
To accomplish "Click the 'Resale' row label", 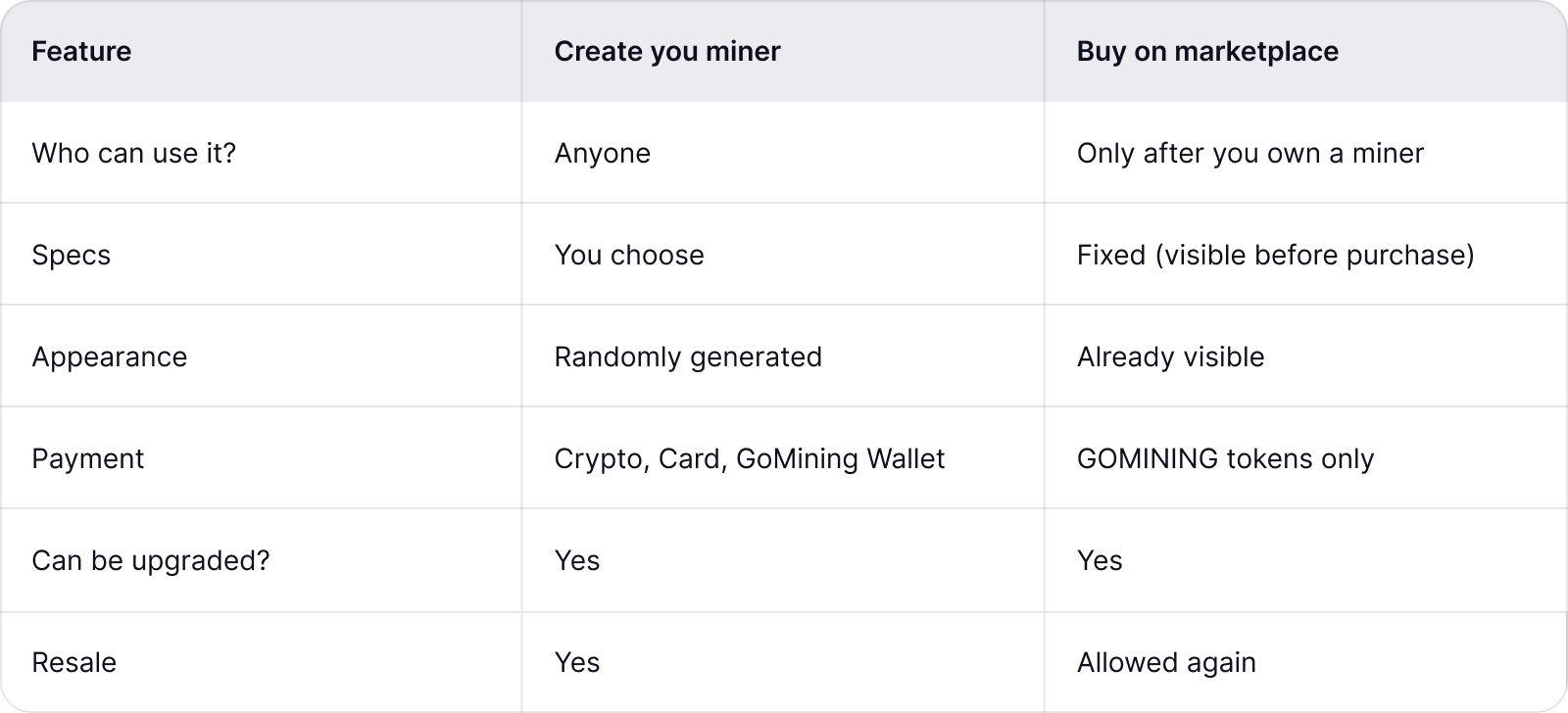I will click(73, 662).
